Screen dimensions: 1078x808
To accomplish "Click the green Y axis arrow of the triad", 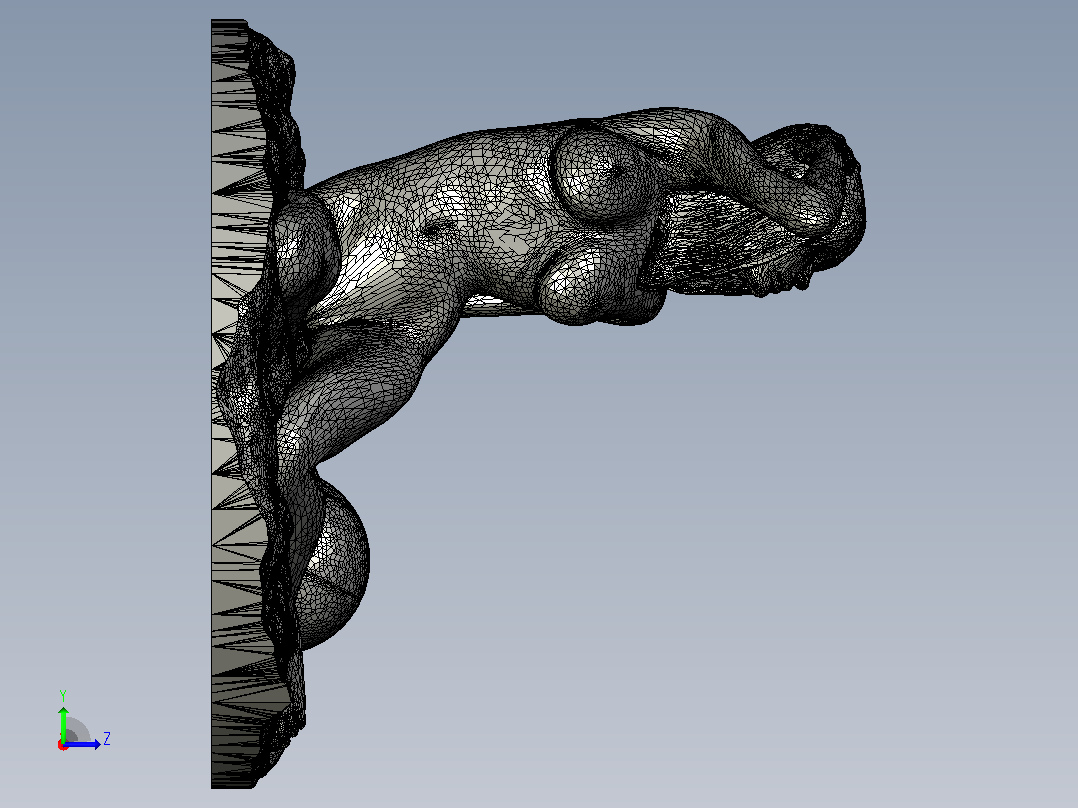I will tap(63, 723).
